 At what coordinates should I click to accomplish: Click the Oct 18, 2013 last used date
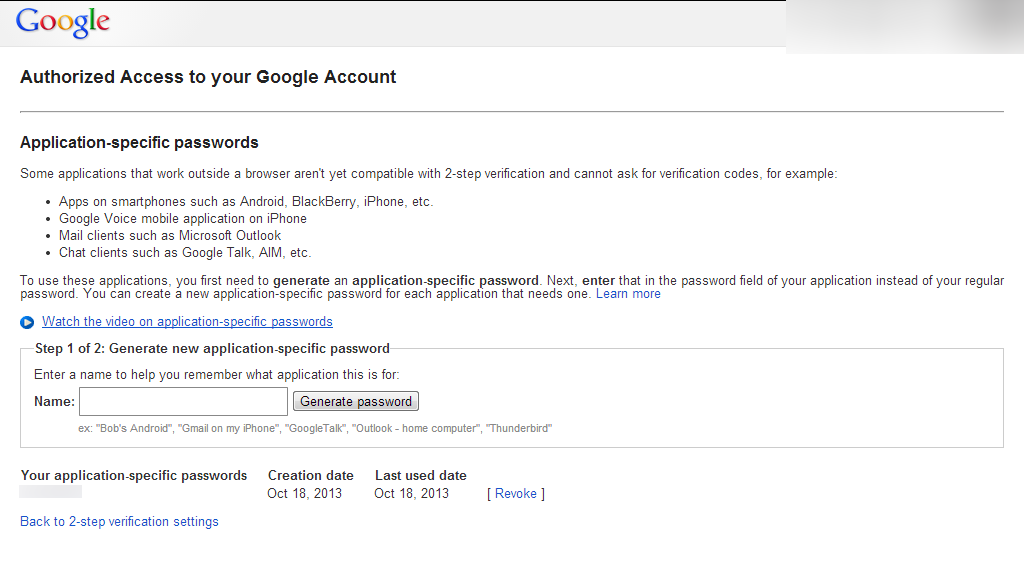411,493
